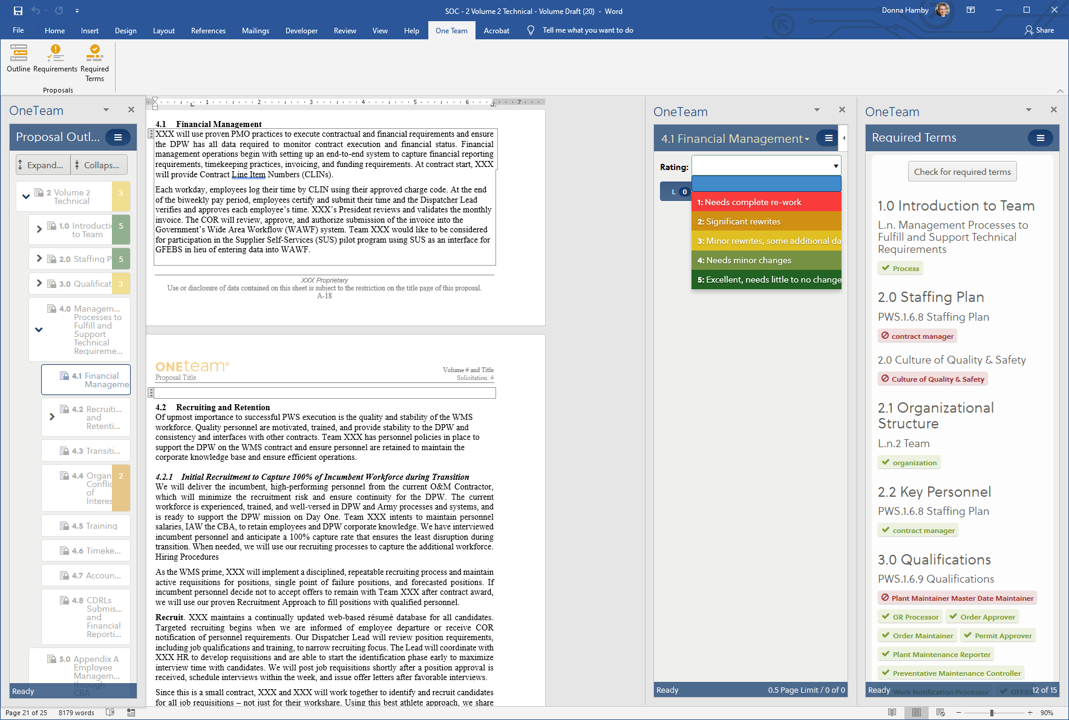Image resolution: width=1069 pixels, height=720 pixels.
Task: Click the Save icon in title bar
Action: pos(17,11)
